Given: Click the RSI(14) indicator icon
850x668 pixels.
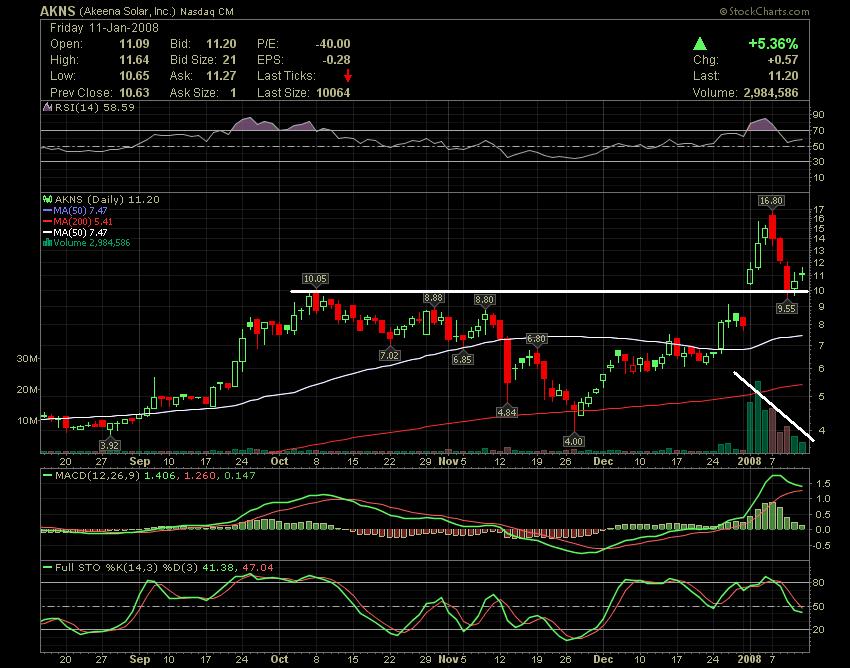Looking at the screenshot, I should pyautogui.click(x=48, y=108).
